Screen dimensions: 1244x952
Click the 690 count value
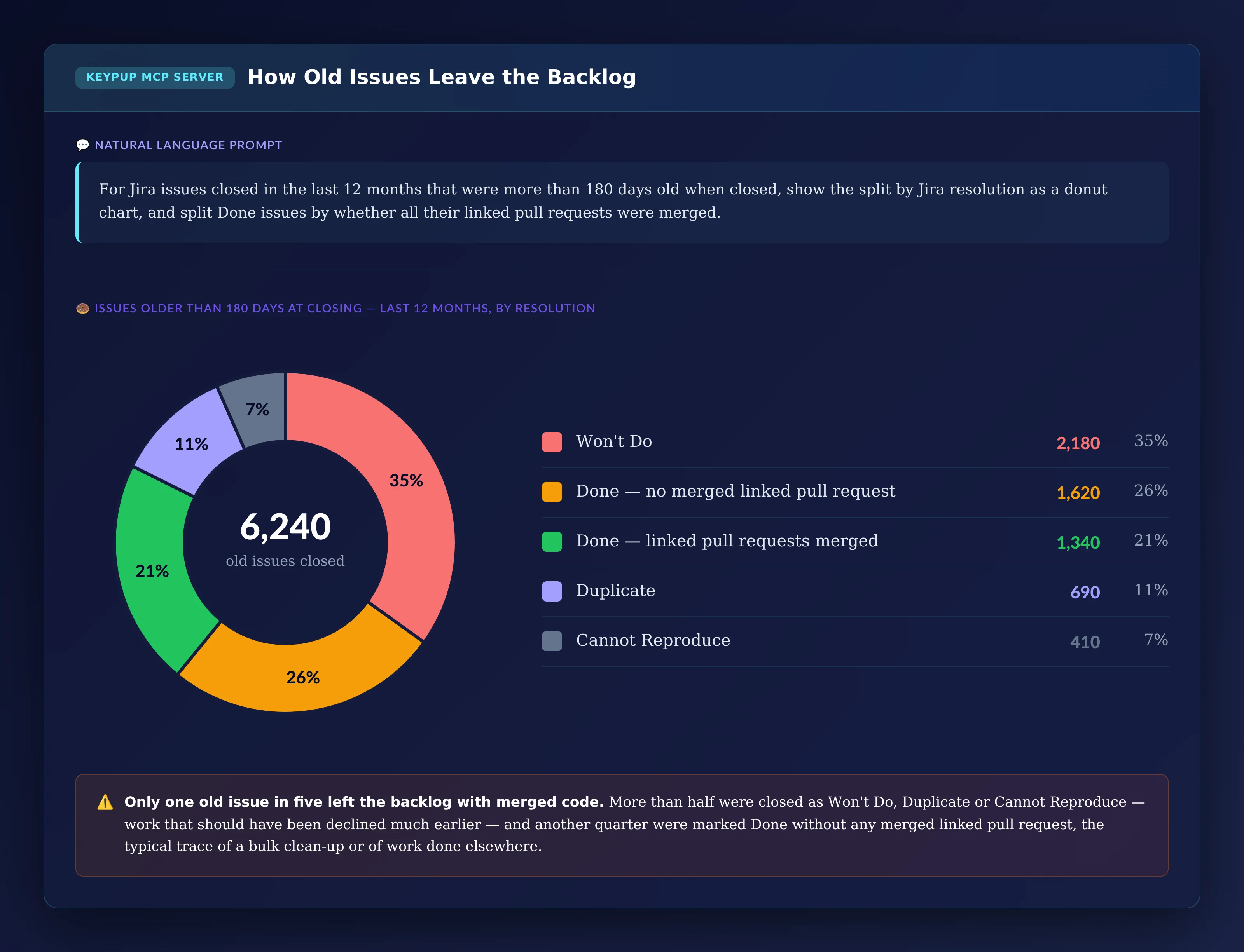1085,592
